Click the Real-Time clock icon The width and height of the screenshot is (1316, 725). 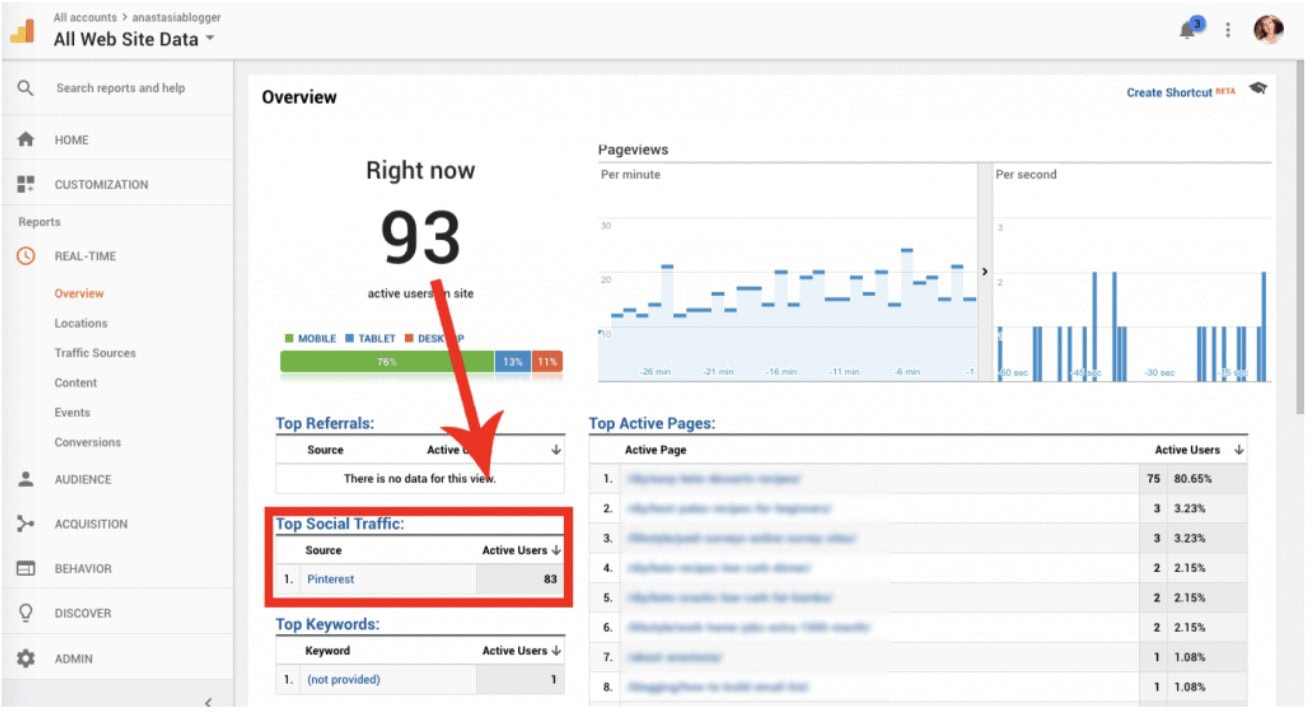click(26, 256)
